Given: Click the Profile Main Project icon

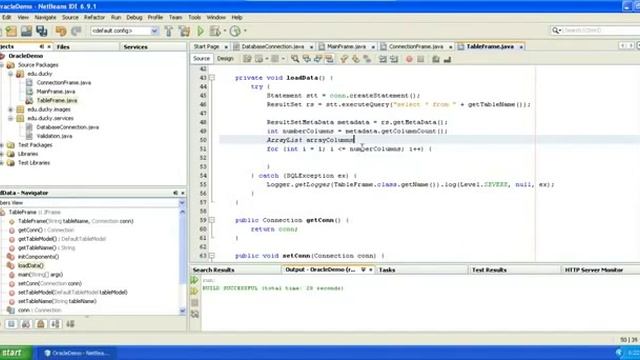Looking at the screenshot, I should 235,31.
